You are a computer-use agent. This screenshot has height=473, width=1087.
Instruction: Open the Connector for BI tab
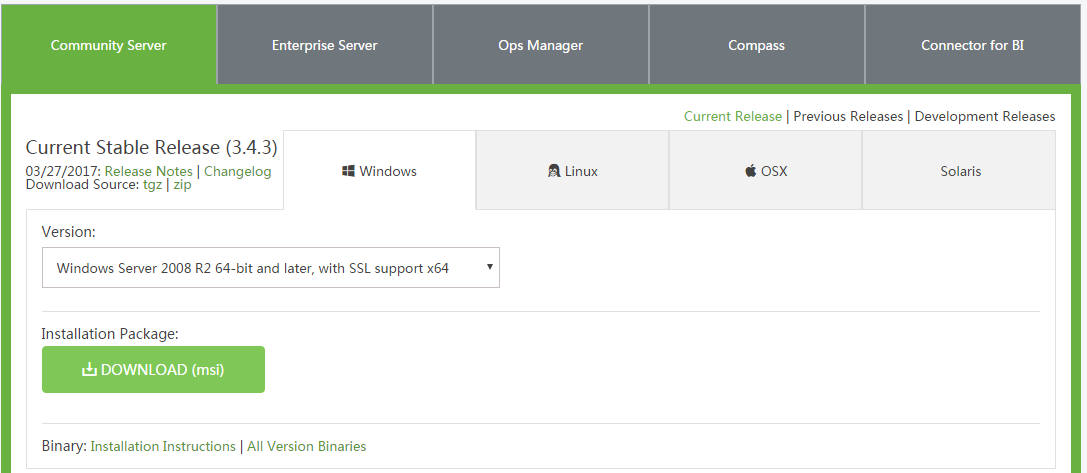pos(973,46)
